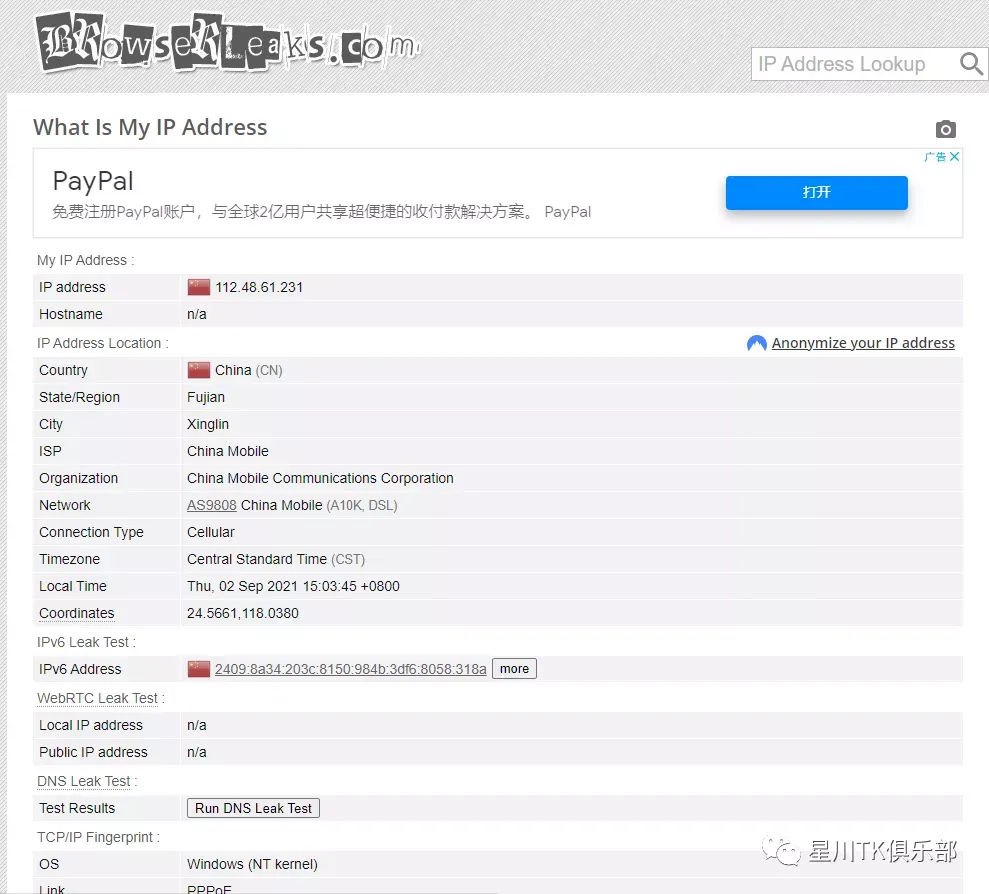Screen dimensions: 989x894
Task: Click the Fujian region value
Action: coord(206,397)
